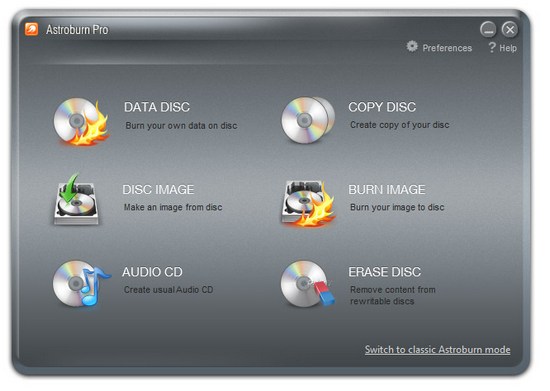Click the Help question mark icon
Viewport: 550px width, 391px height.
pyautogui.click(x=492, y=47)
